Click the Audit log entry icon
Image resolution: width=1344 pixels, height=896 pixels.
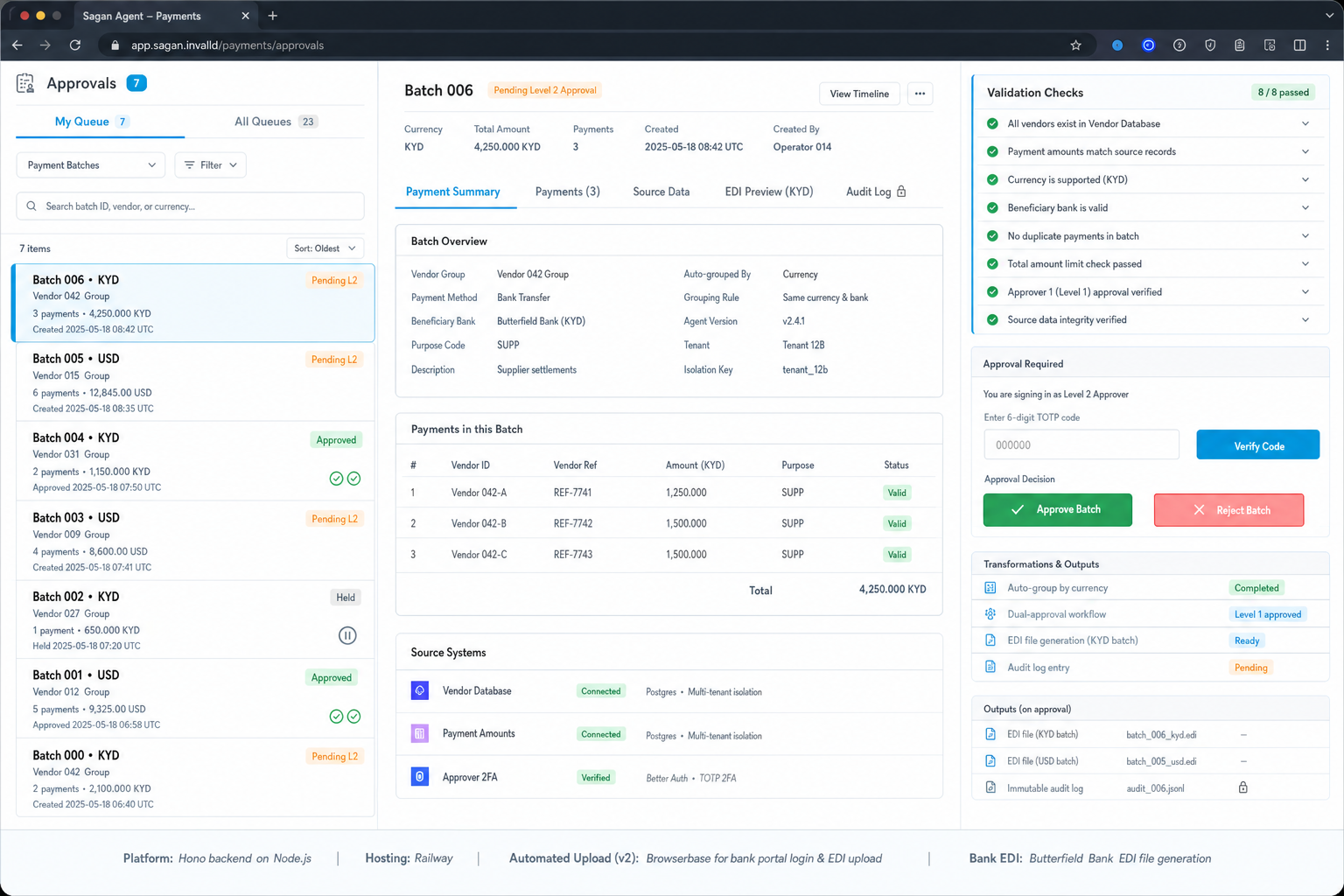point(990,667)
